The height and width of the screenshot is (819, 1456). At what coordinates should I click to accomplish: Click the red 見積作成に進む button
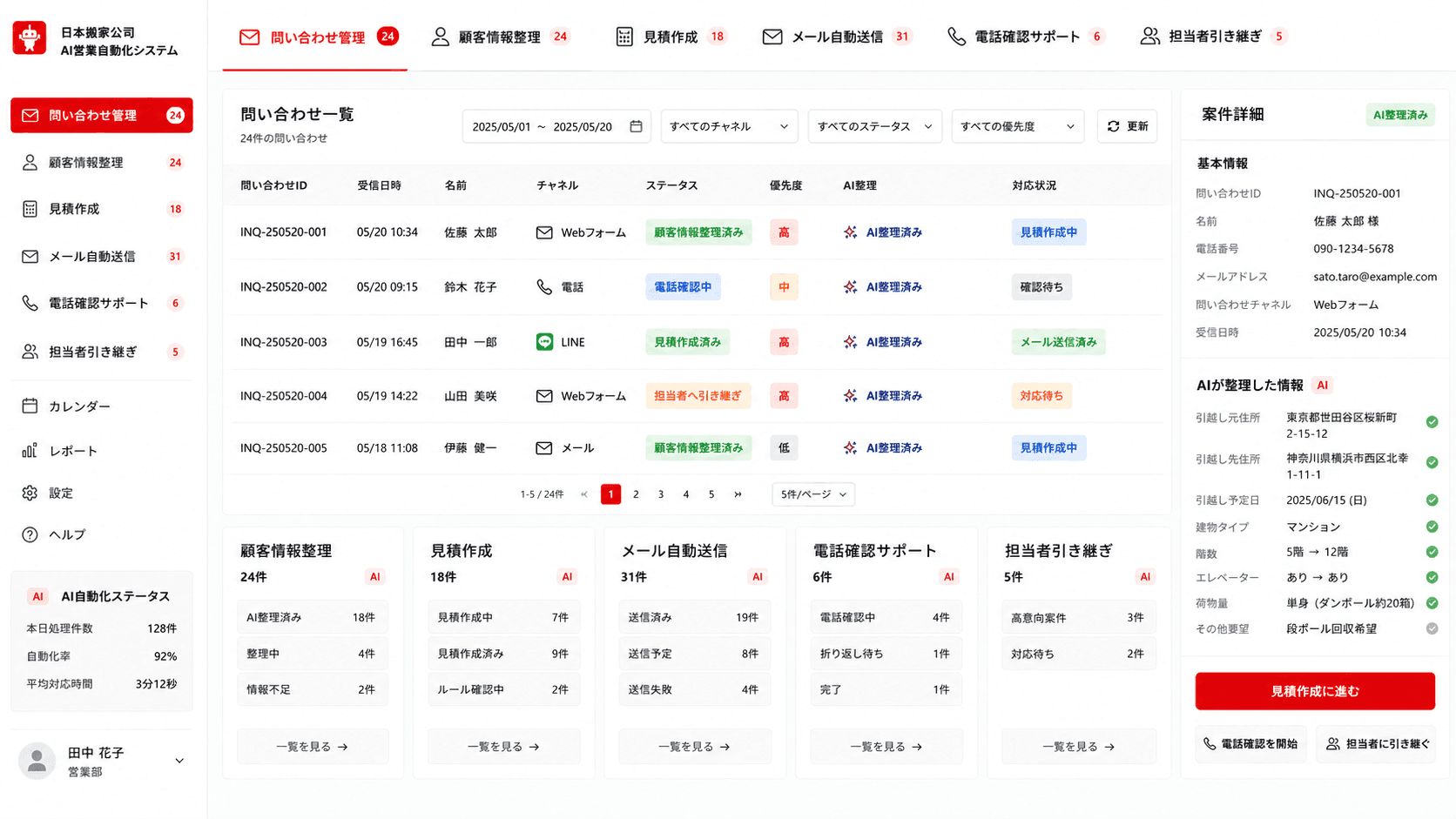(x=1314, y=691)
